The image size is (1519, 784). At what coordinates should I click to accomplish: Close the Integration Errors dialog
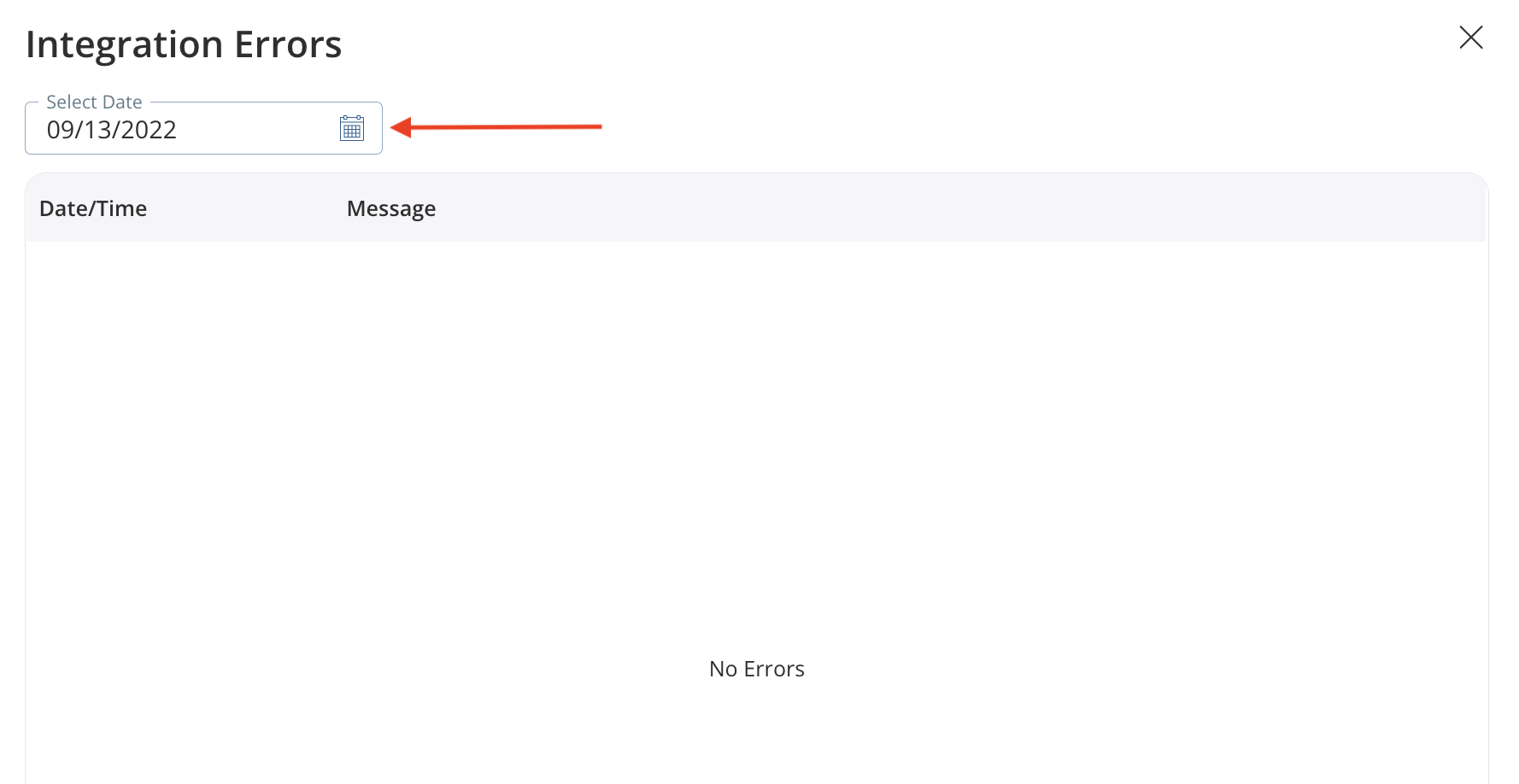tap(1470, 38)
